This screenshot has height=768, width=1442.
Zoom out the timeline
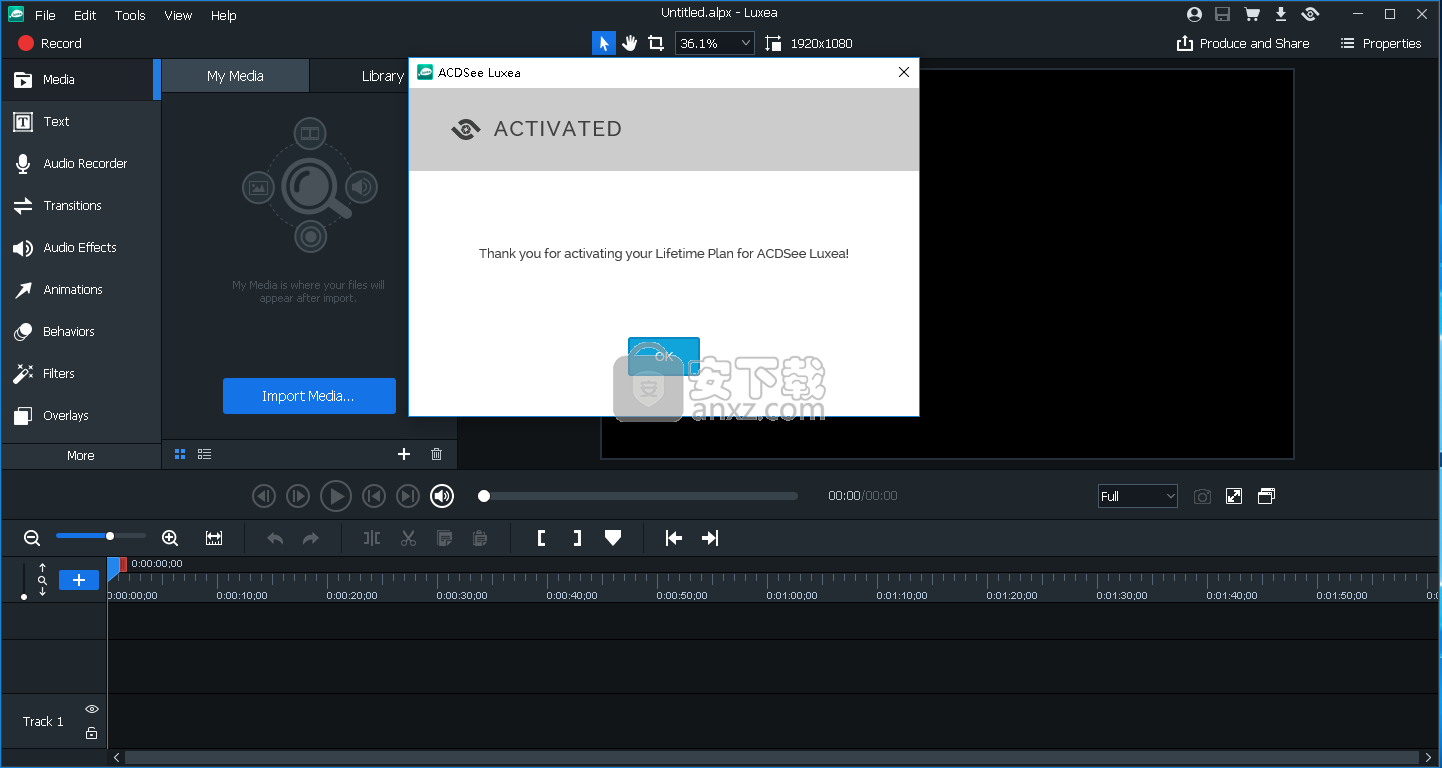(32, 538)
